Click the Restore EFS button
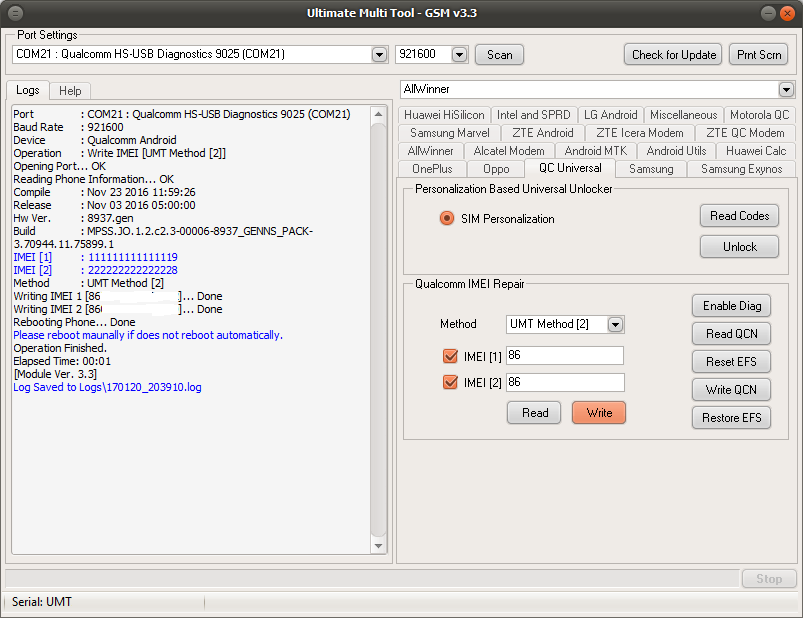The width and height of the screenshot is (803, 618). [x=731, y=418]
